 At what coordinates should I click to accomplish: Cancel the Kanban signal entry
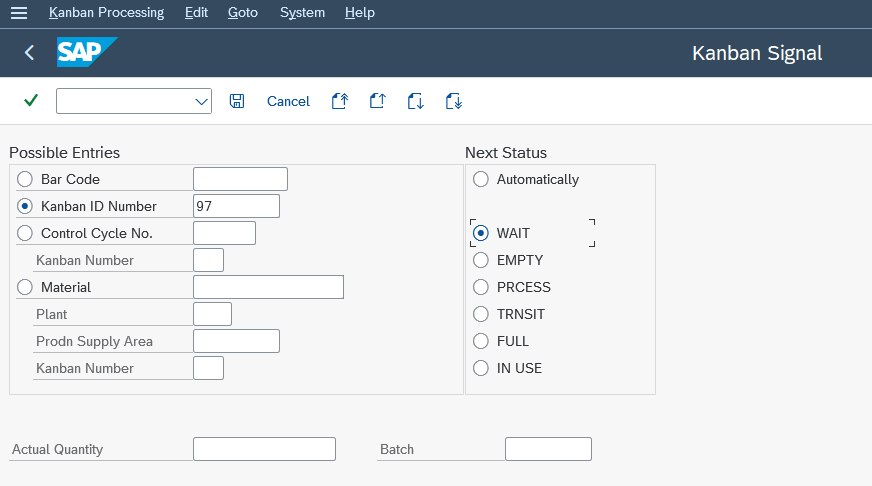pyautogui.click(x=288, y=101)
